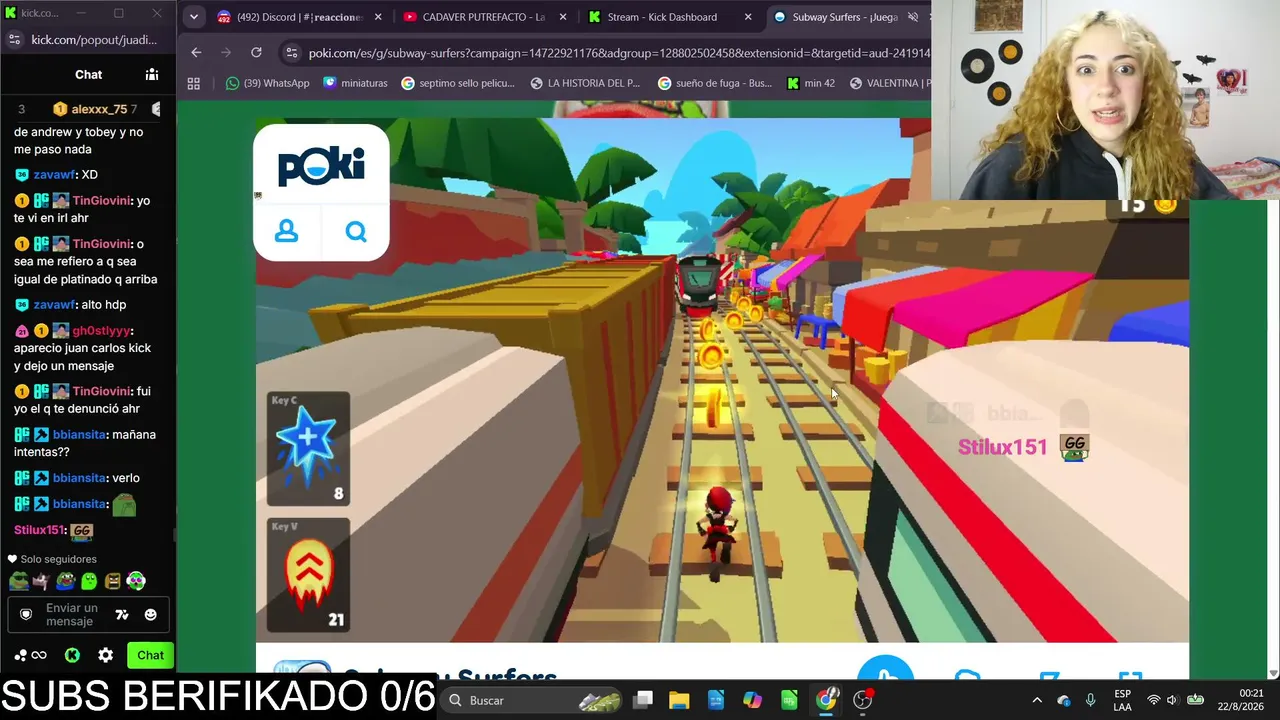Image resolution: width=1280 pixels, height=720 pixels.
Task: Click username Stilux151 in chat list
Action: 39,530
